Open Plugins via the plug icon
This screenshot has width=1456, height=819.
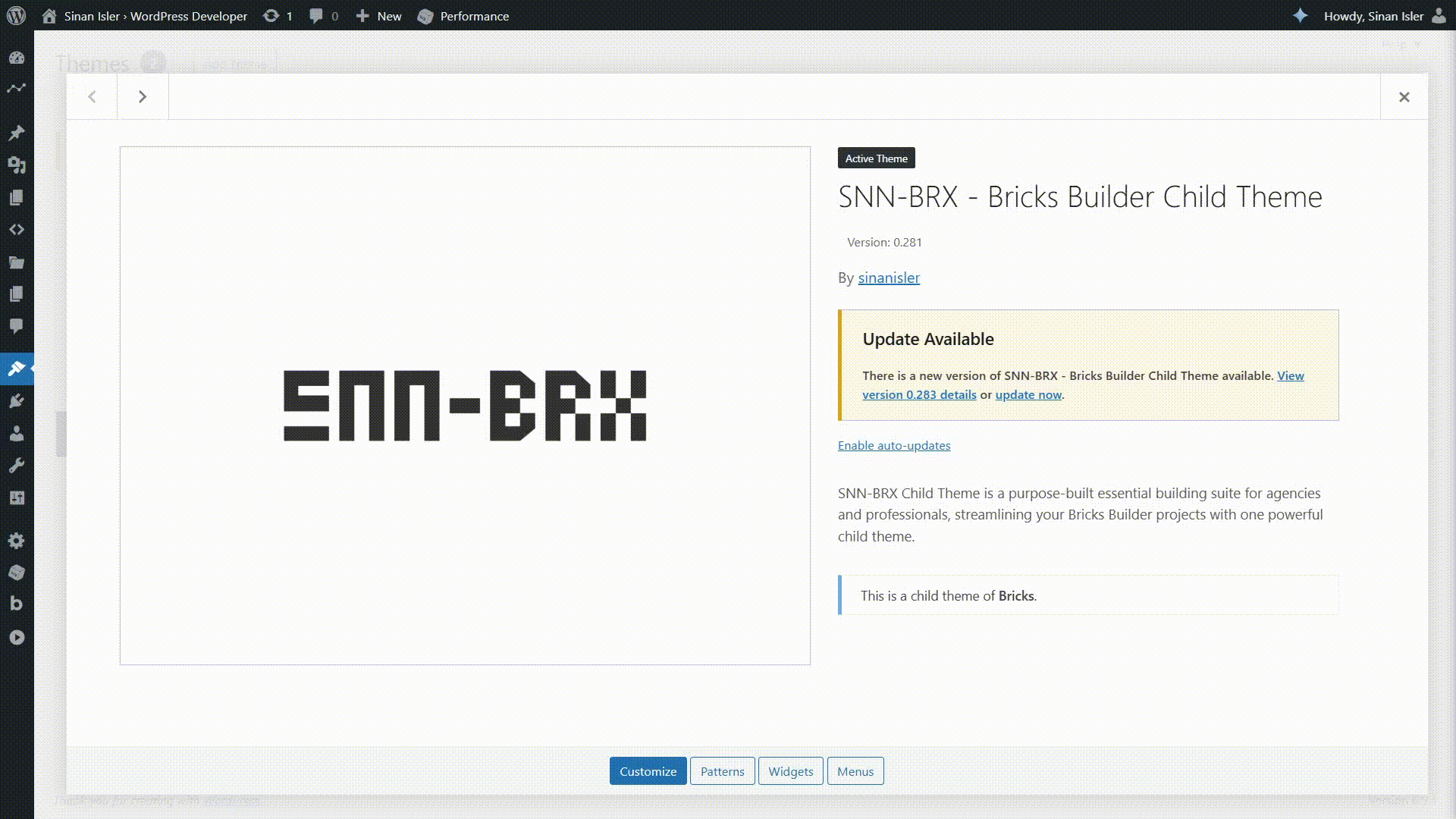(17, 401)
